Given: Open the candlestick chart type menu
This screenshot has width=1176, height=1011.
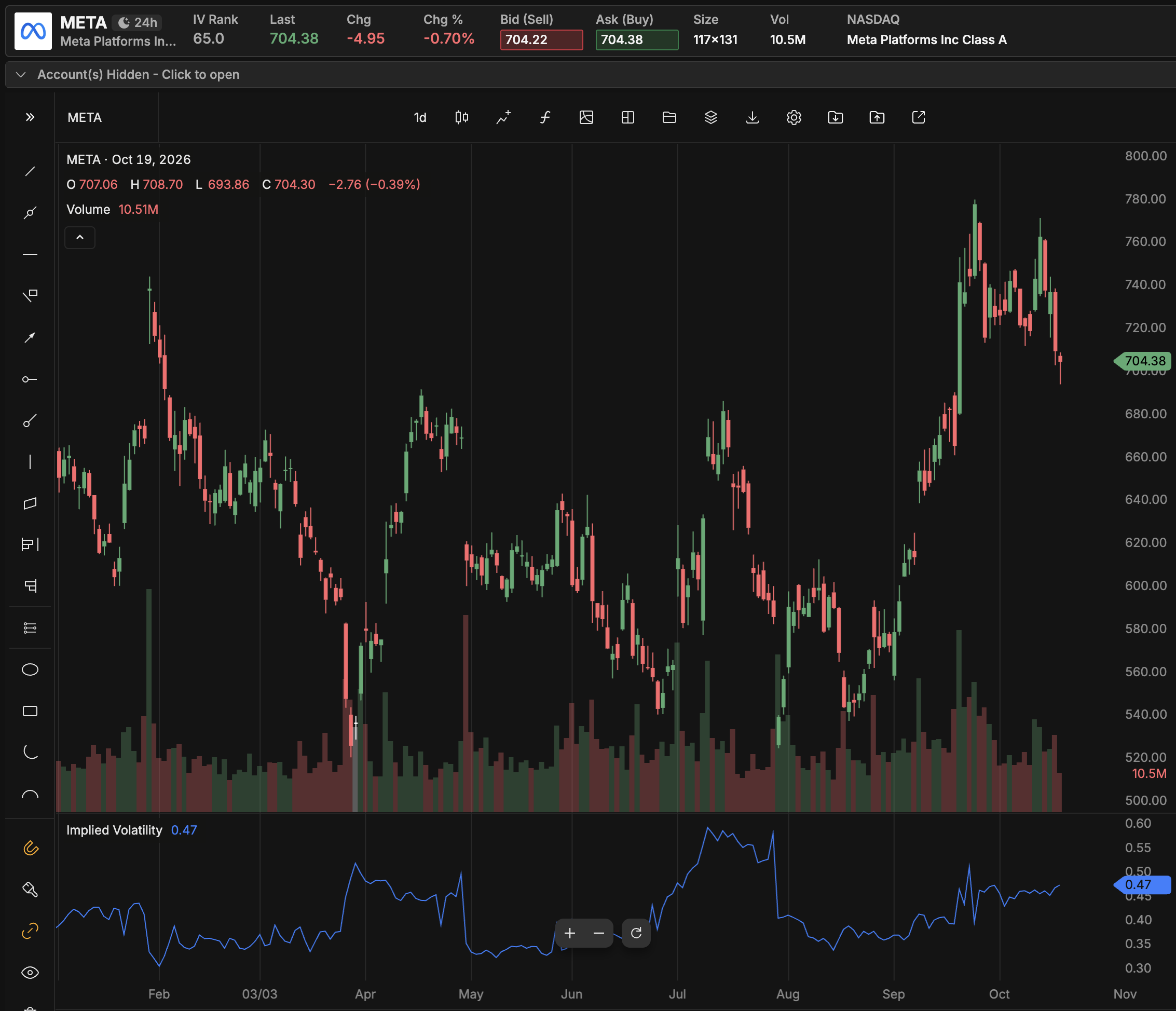Looking at the screenshot, I should tap(461, 117).
